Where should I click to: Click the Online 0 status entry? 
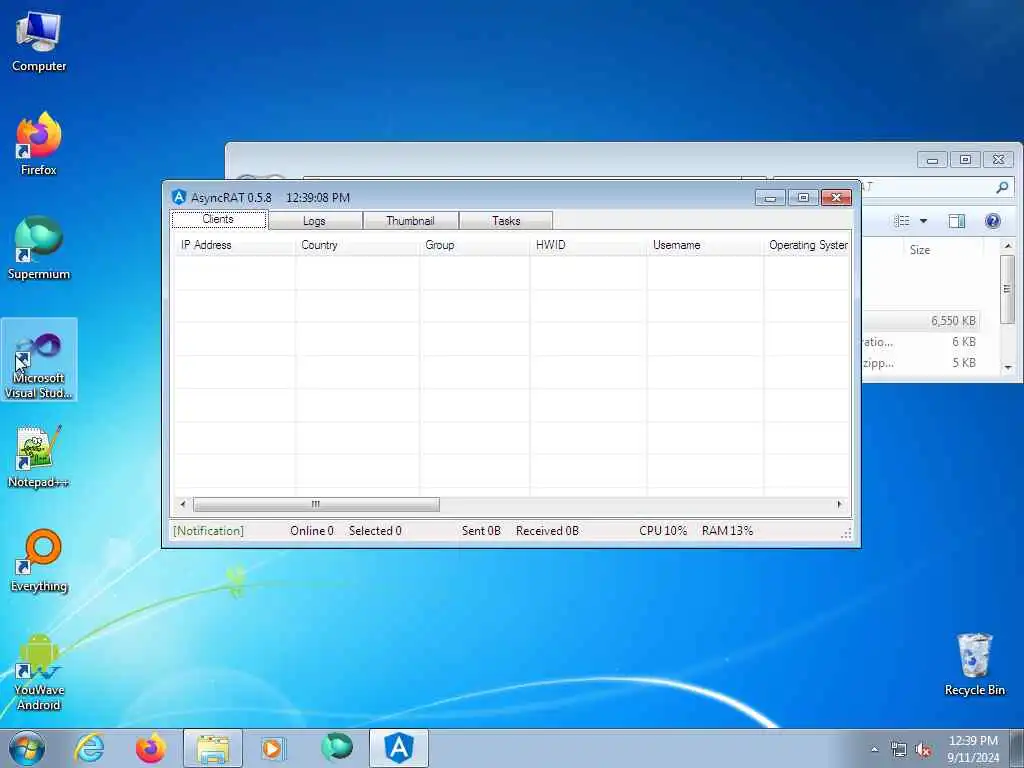312,531
